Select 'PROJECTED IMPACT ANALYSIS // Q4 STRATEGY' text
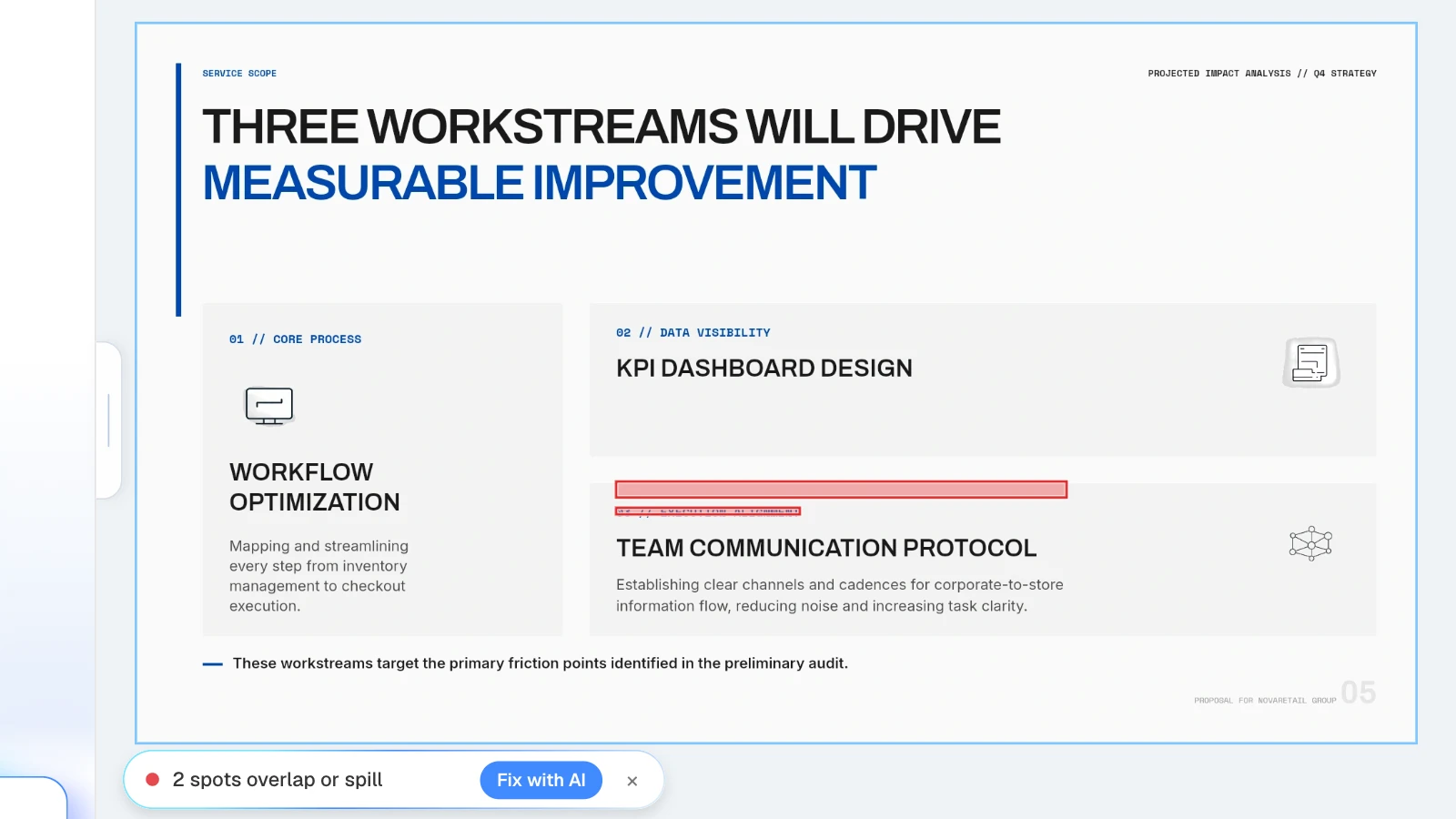The width and height of the screenshot is (1456, 819). pos(1262,73)
